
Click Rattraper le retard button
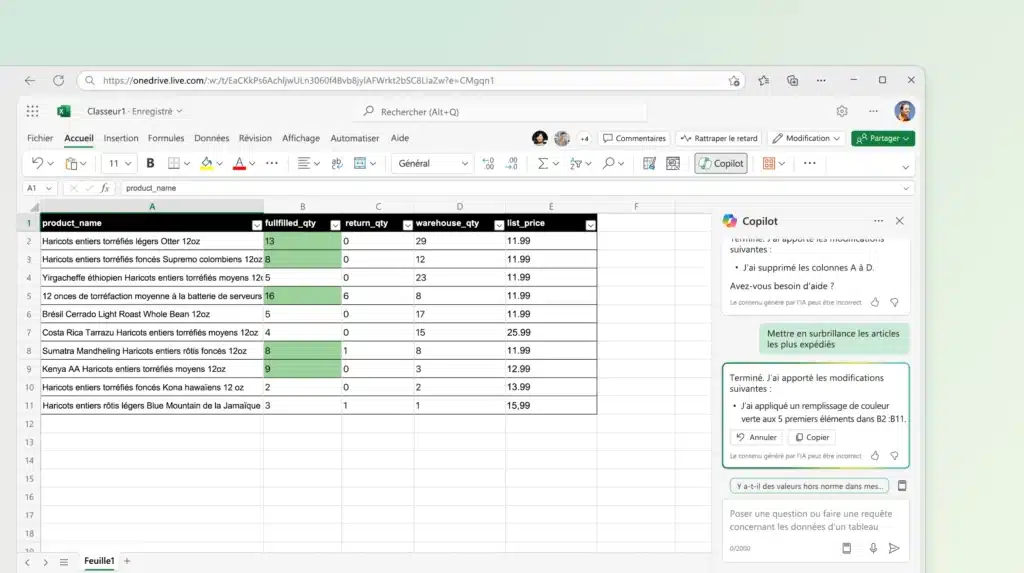719,139
